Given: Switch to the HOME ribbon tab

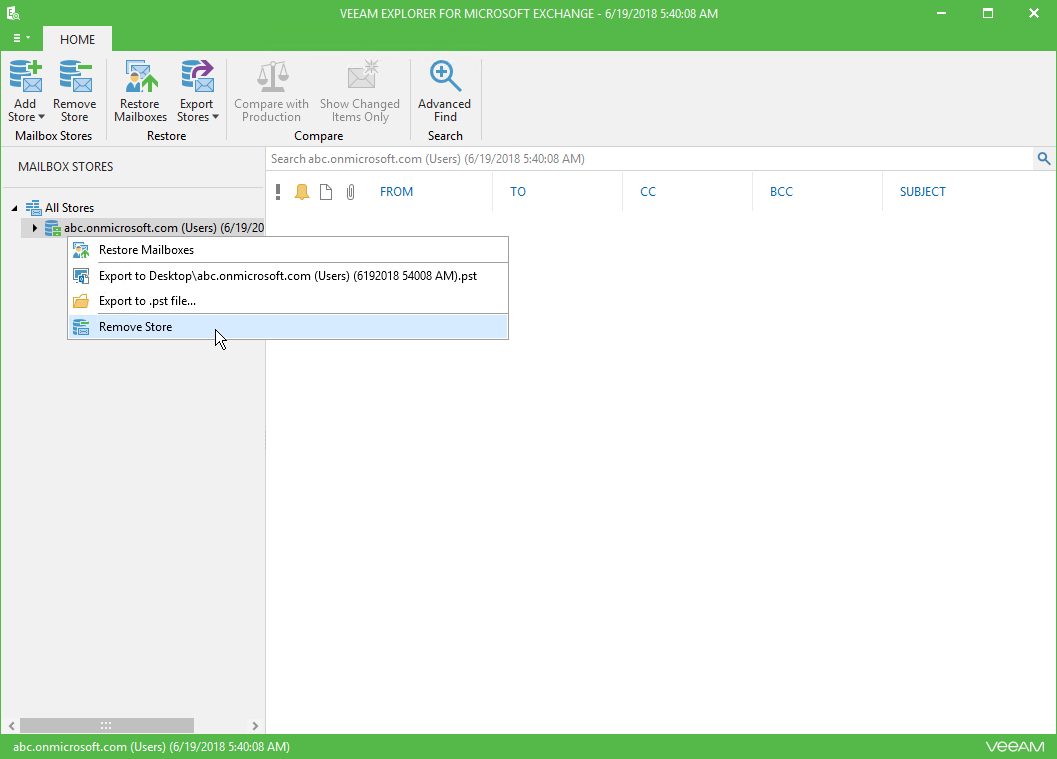Looking at the screenshot, I should pos(78,39).
